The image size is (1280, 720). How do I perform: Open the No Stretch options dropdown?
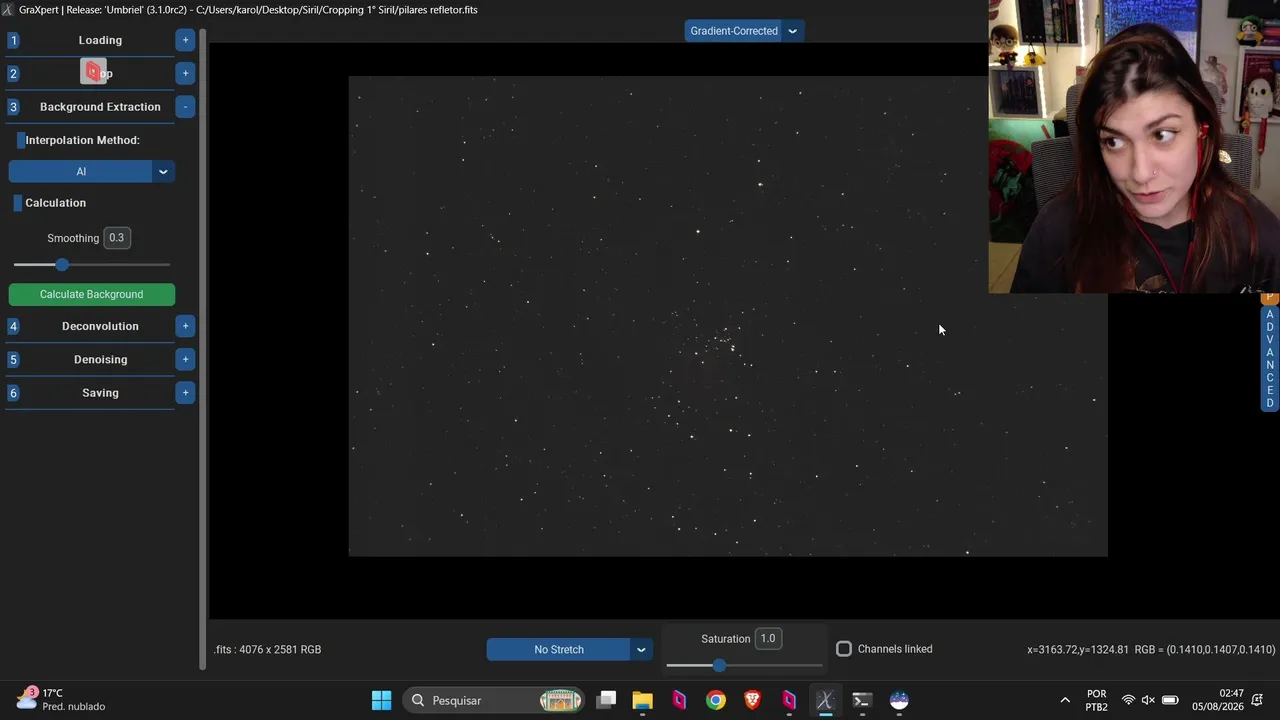641,650
